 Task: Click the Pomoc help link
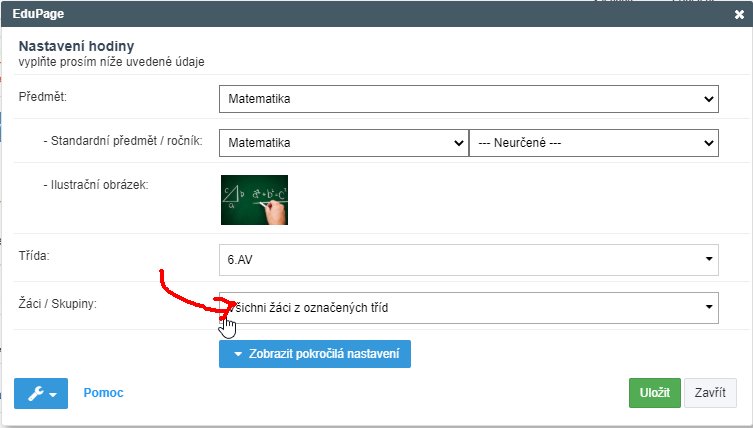(x=103, y=393)
